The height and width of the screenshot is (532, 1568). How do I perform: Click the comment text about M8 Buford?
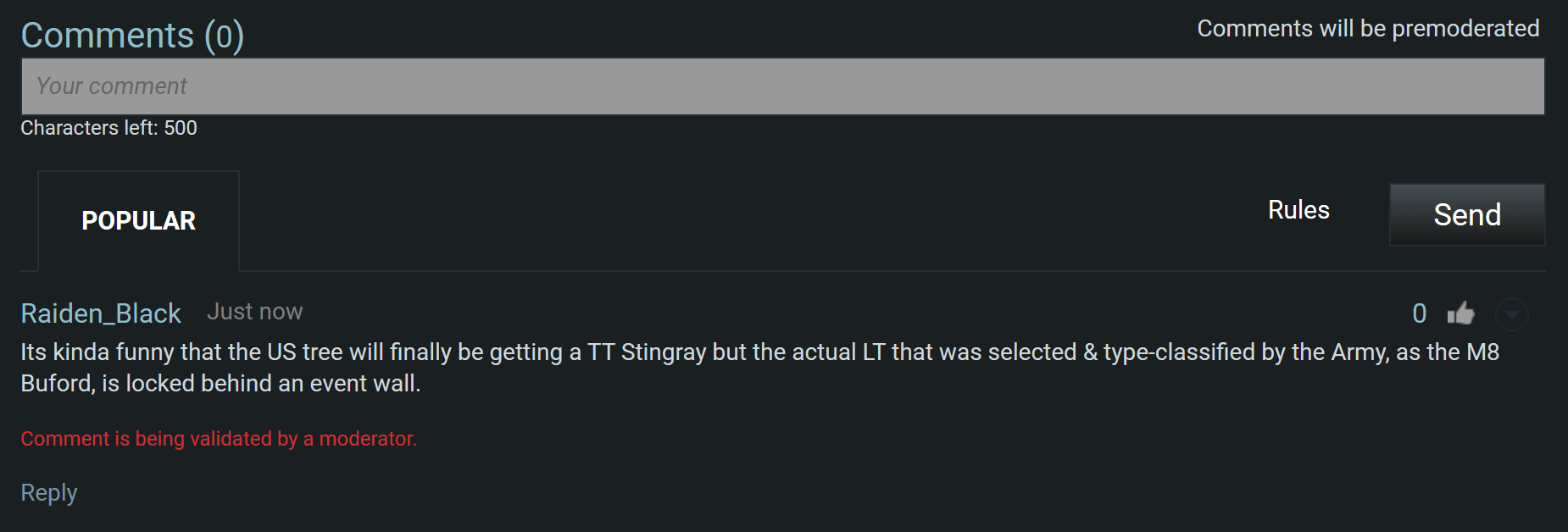click(x=760, y=368)
